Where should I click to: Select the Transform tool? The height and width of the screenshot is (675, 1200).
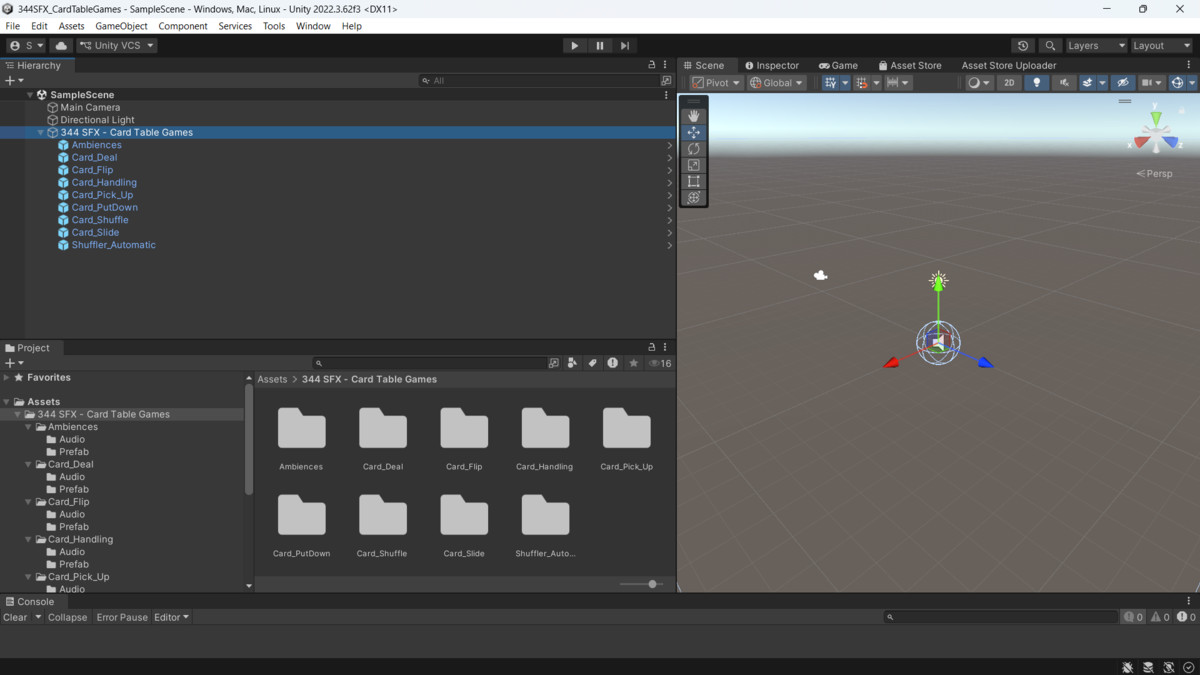[693, 197]
